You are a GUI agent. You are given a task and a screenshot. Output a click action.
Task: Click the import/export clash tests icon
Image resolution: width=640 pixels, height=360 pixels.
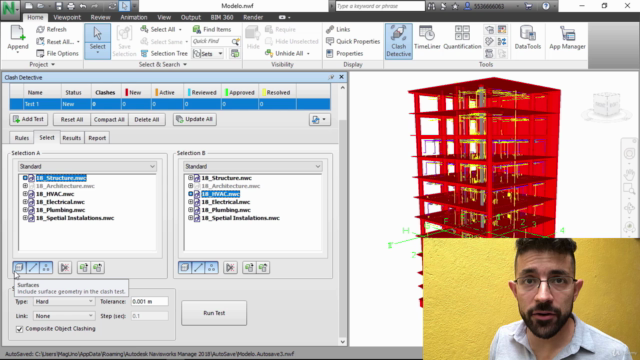click(320, 120)
